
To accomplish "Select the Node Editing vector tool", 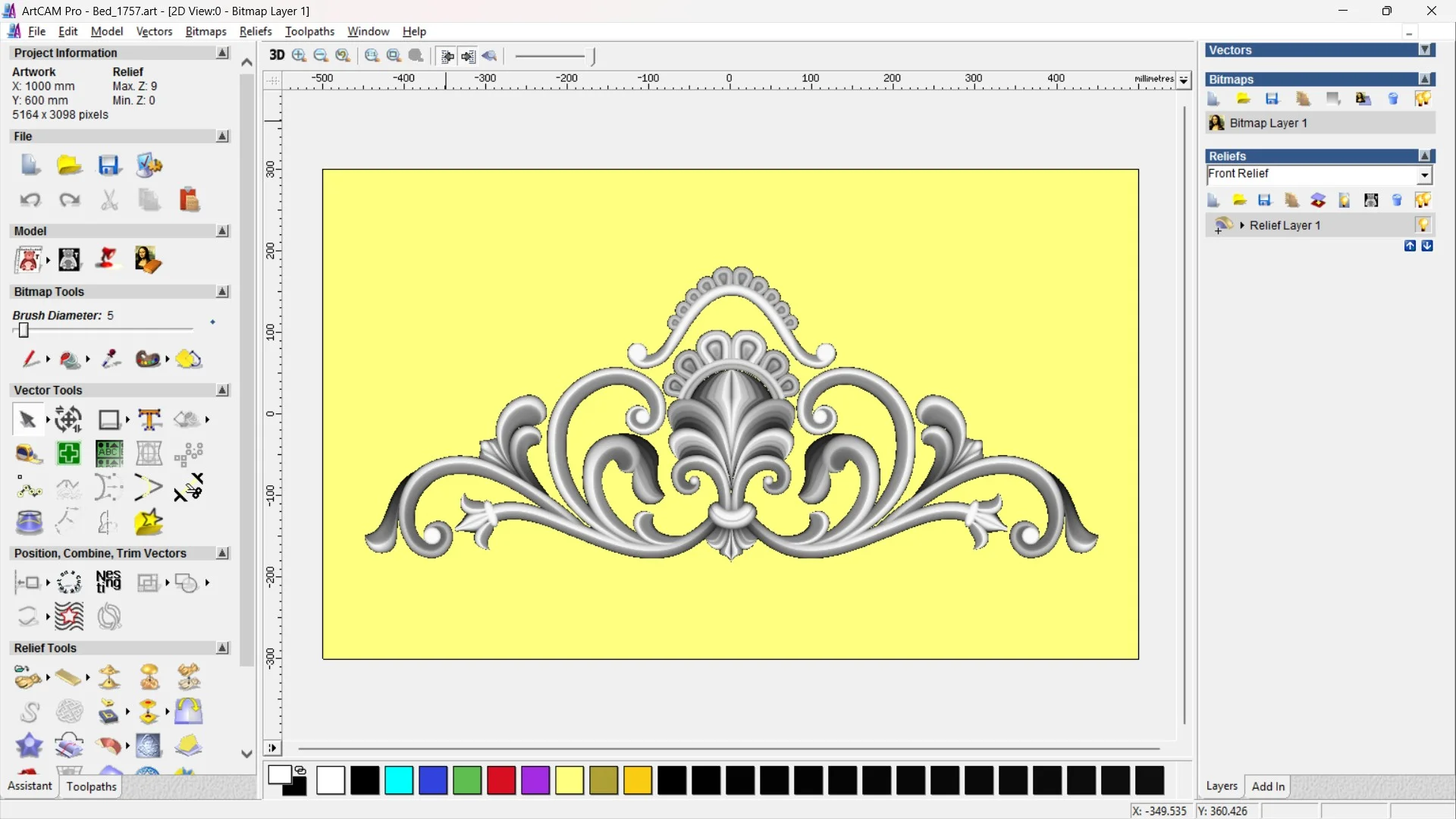I will pos(29,488).
